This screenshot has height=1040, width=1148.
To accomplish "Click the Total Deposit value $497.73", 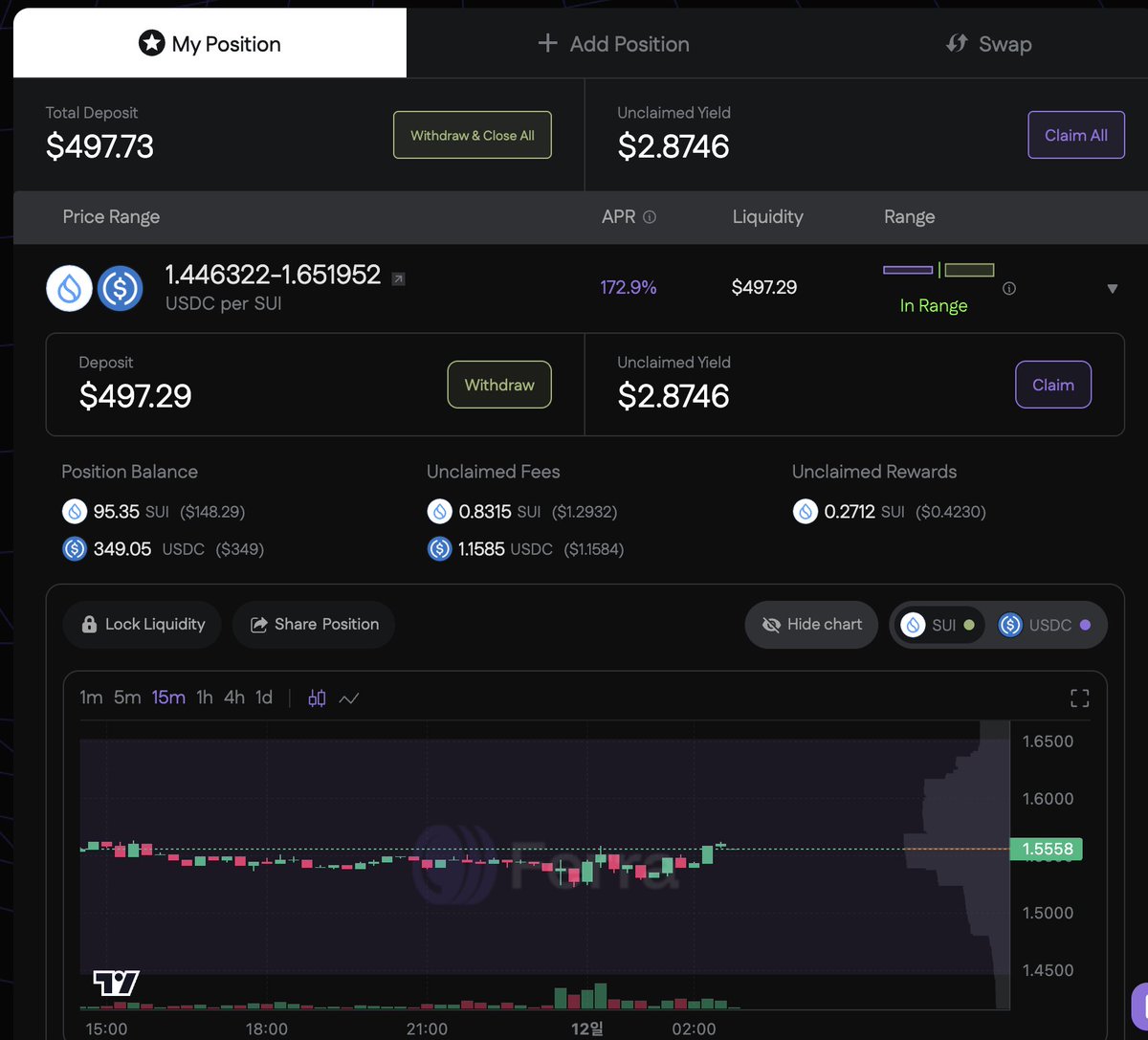I will click(x=99, y=146).
